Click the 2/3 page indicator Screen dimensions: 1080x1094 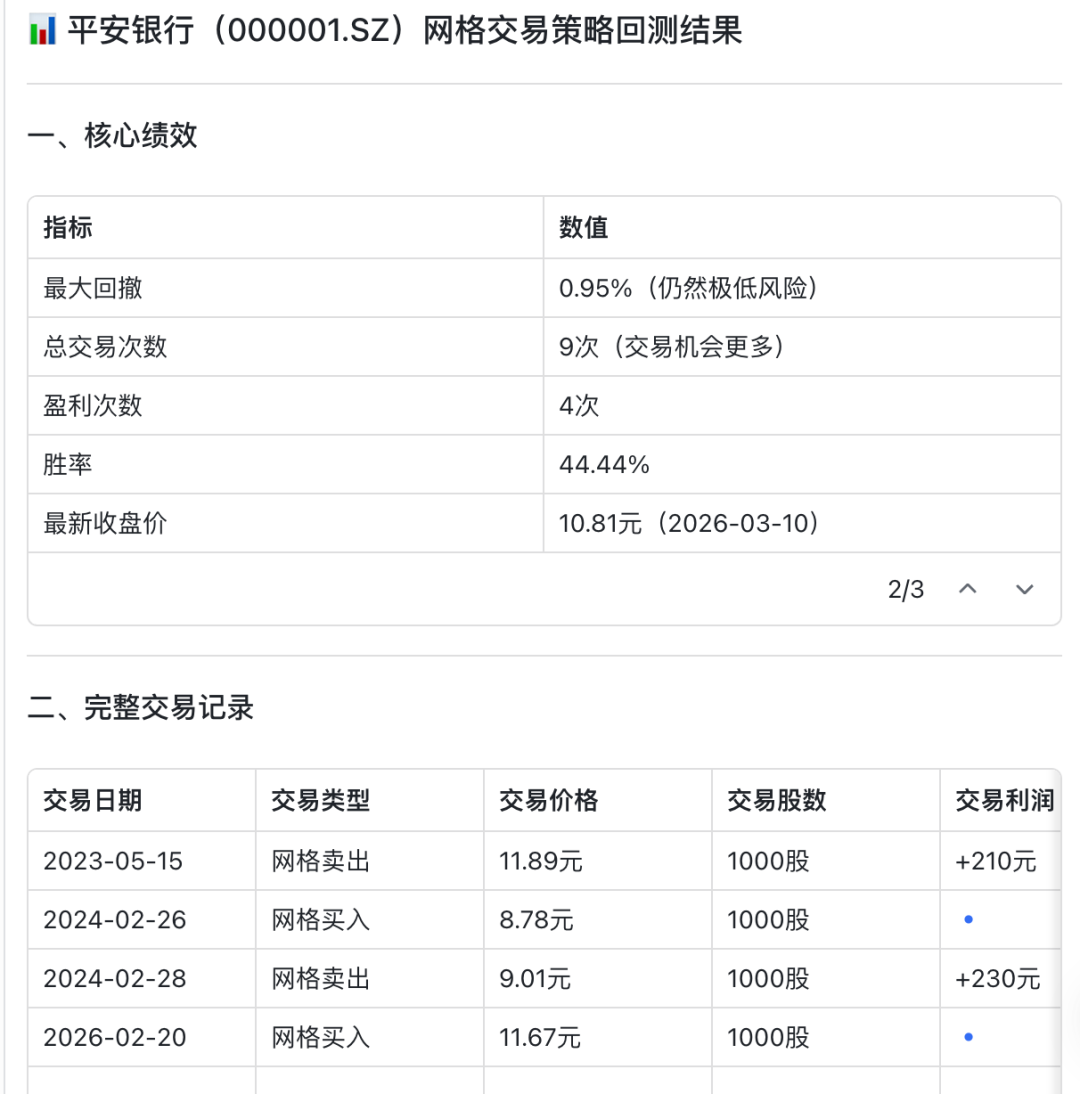pos(906,590)
